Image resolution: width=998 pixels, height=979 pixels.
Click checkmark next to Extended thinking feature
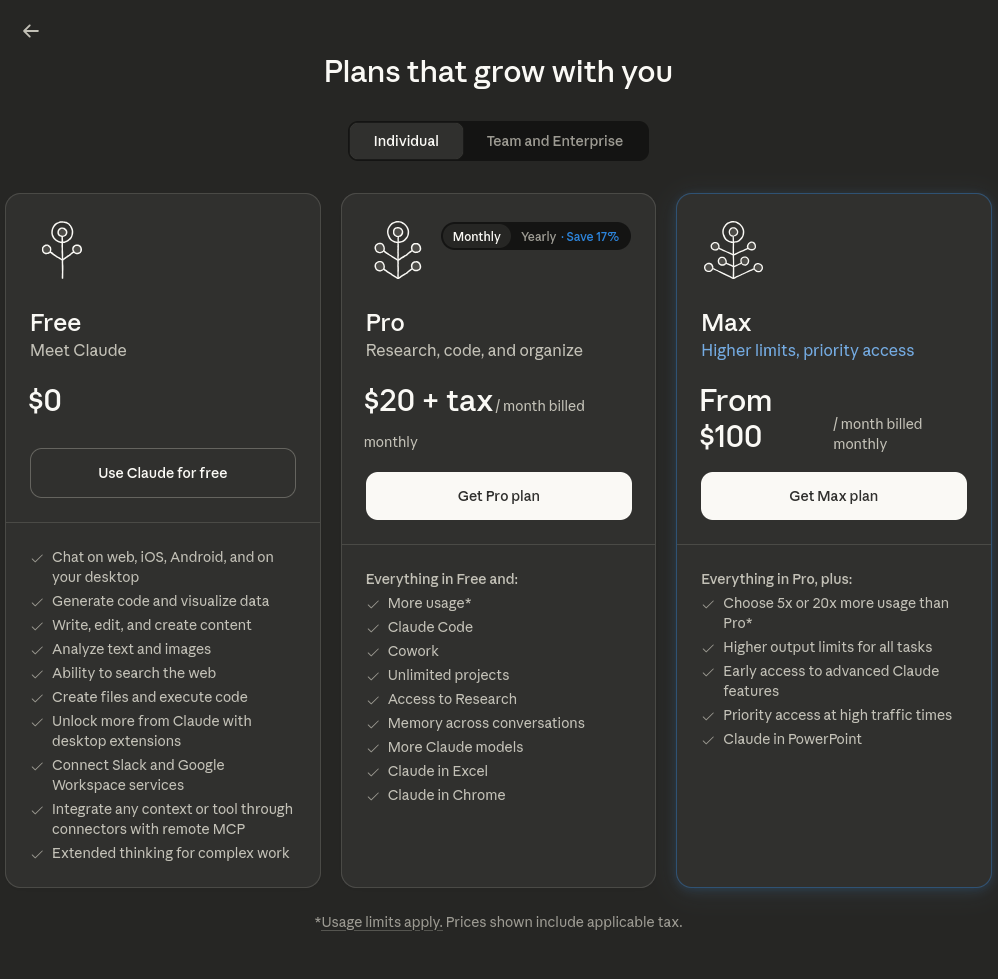click(x=37, y=854)
